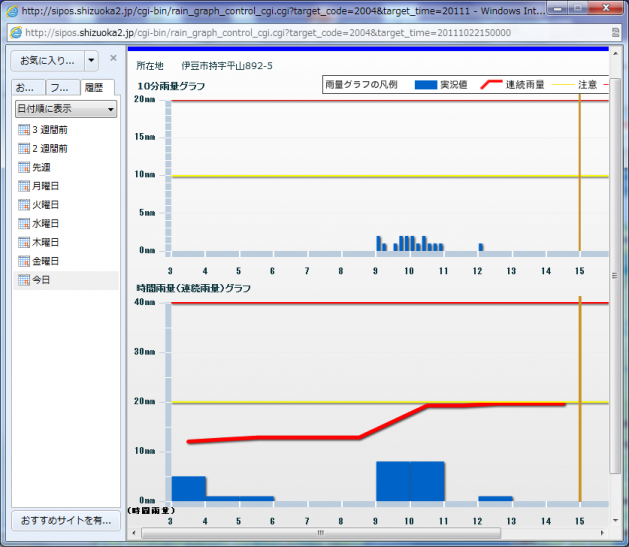Click the horizontal scrollbar left arrow
The height and width of the screenshot is (547, 629).
[x=134, y=533]
